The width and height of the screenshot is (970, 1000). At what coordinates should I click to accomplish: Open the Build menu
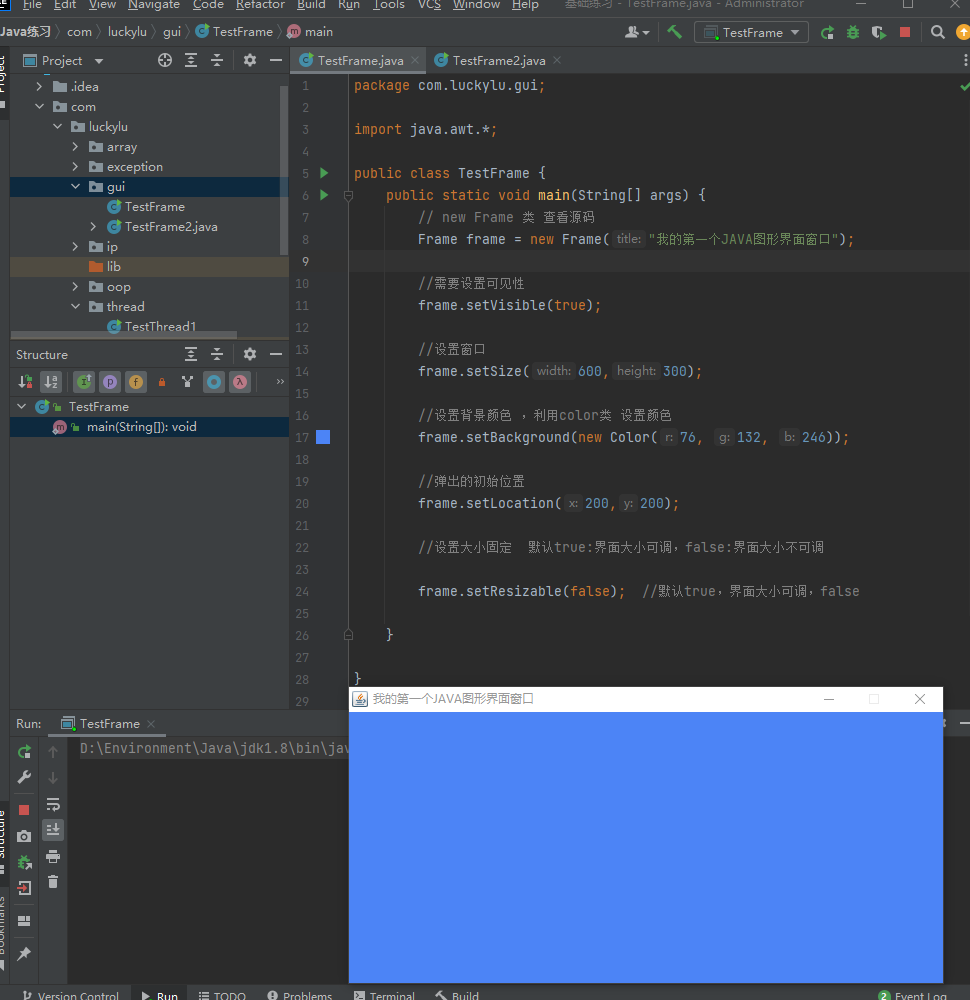pos(311,5)
